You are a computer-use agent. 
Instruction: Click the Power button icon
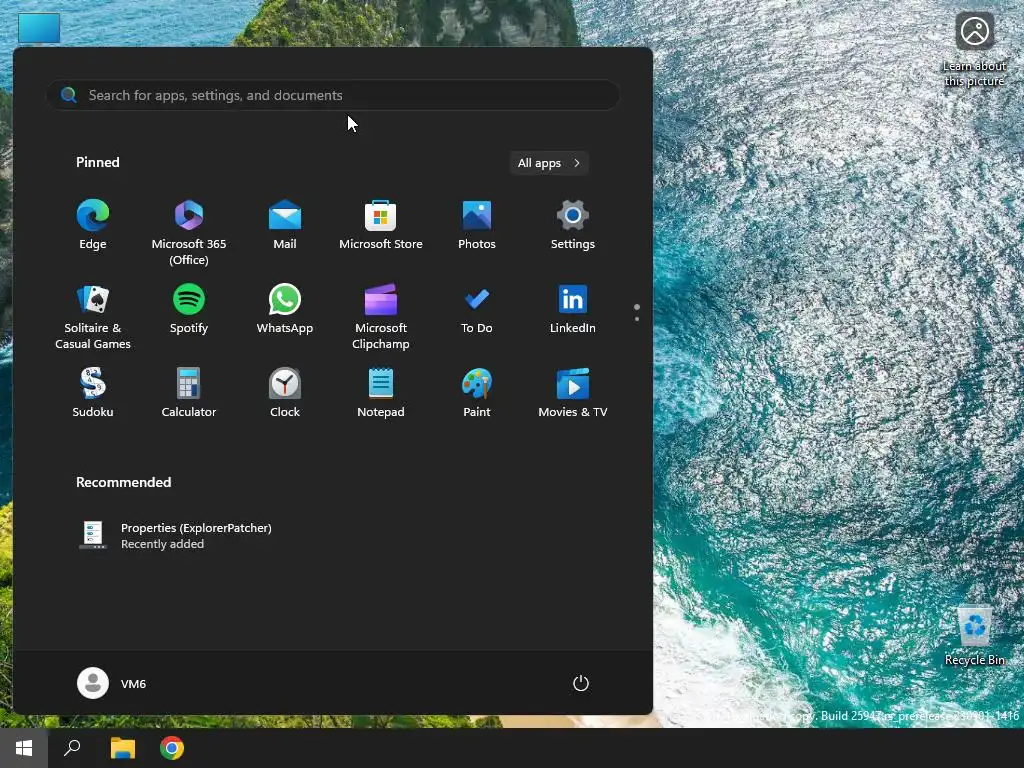[581, 683]
